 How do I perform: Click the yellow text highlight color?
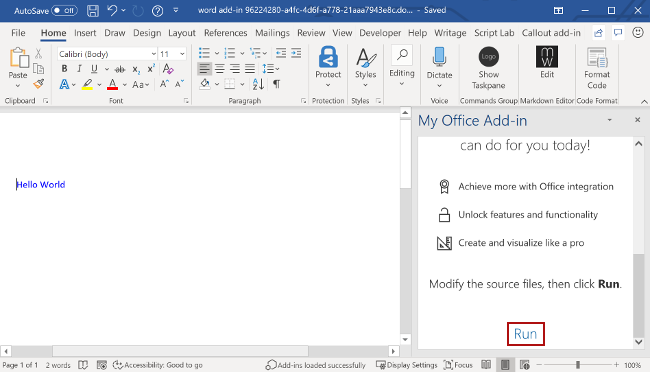(87, 84)
